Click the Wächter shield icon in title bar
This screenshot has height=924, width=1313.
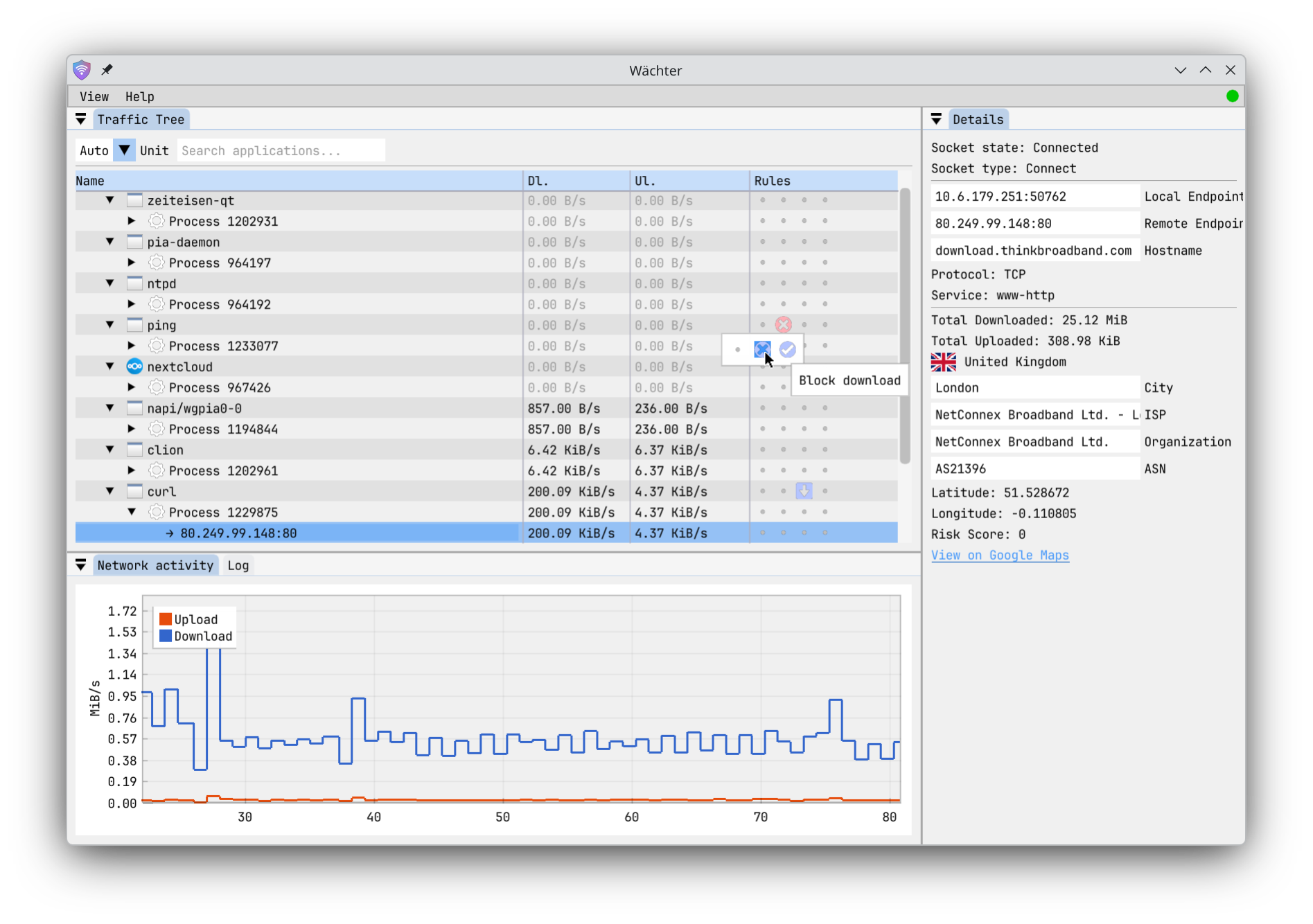(x=82, y=70)
